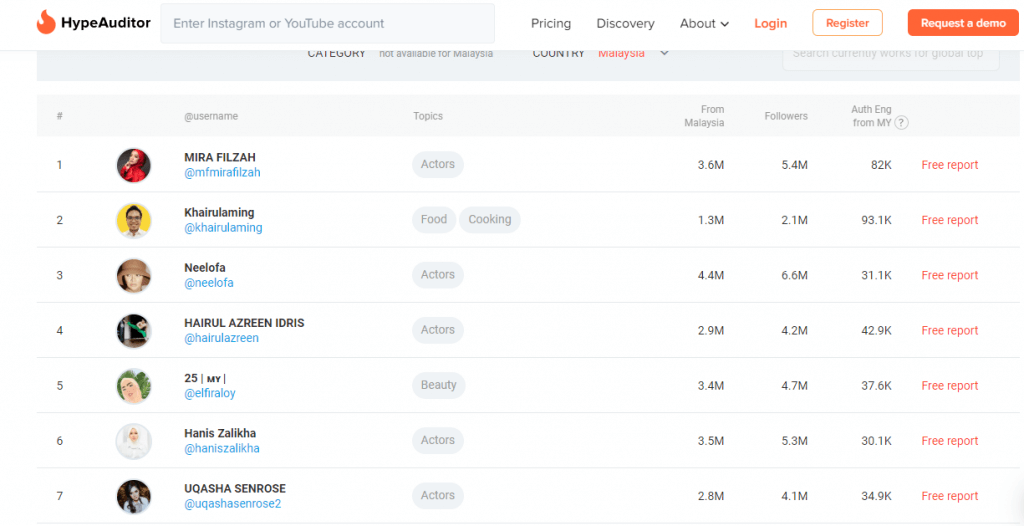Select the Actors tag in Neelofa row
The height and width of the screenshot is (526, 1024).
[x=438, y=275]
